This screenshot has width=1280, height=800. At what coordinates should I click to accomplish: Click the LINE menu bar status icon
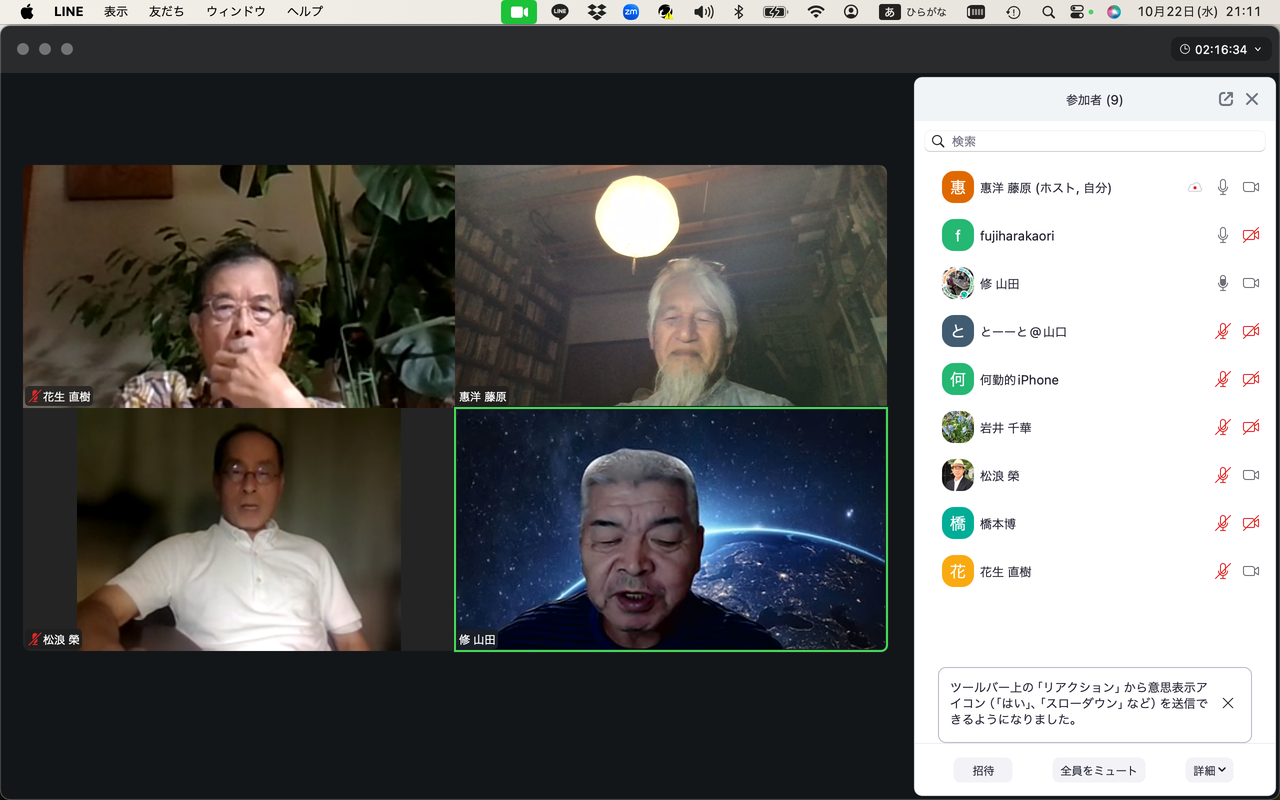pos(560,12)
